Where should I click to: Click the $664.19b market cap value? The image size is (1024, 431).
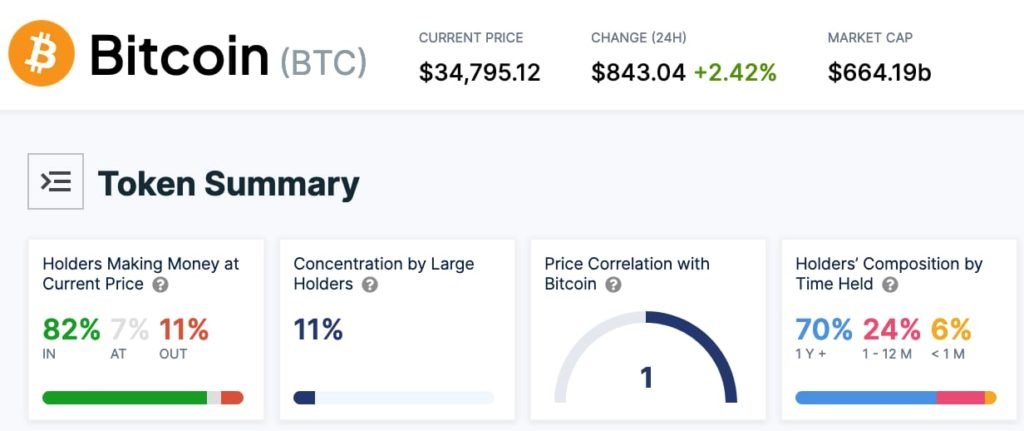(880, 72)
